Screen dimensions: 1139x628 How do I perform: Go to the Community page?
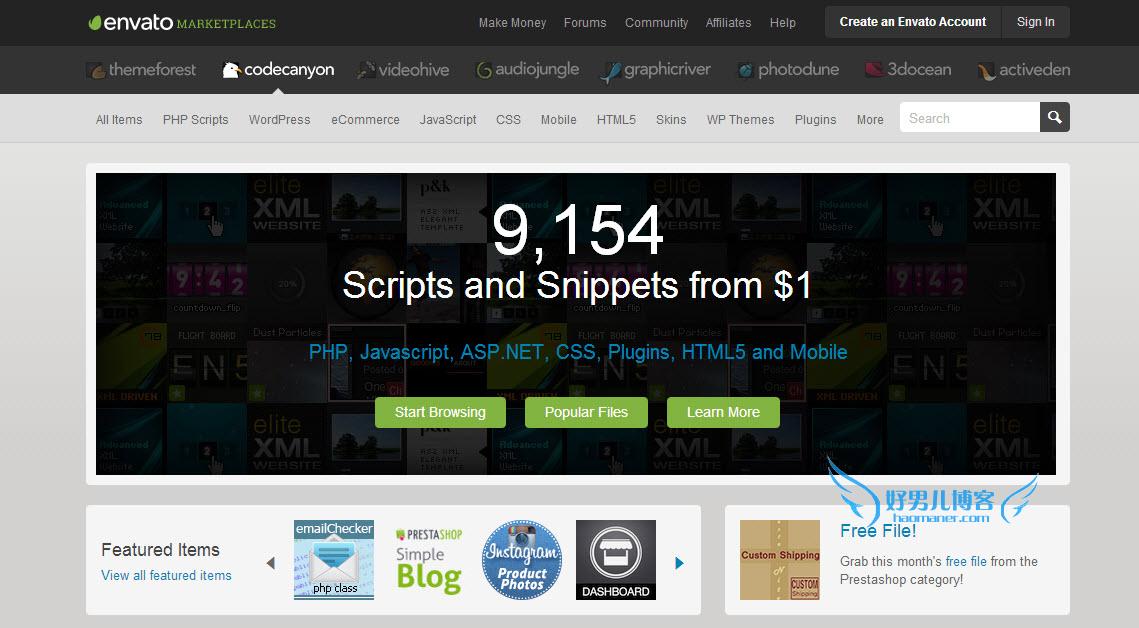(656, 23)
